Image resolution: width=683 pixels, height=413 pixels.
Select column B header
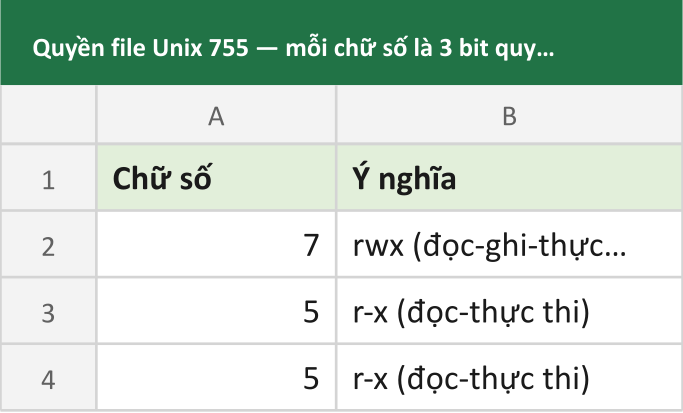coord(509,115)
